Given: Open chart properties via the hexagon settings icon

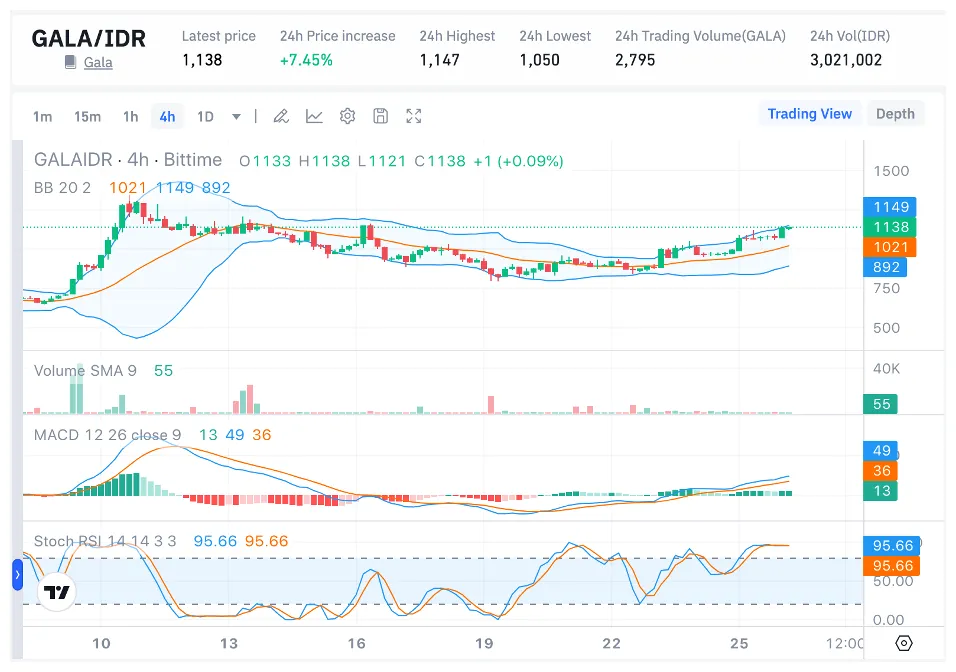Looking at the screenshot, I should point(905,644).
